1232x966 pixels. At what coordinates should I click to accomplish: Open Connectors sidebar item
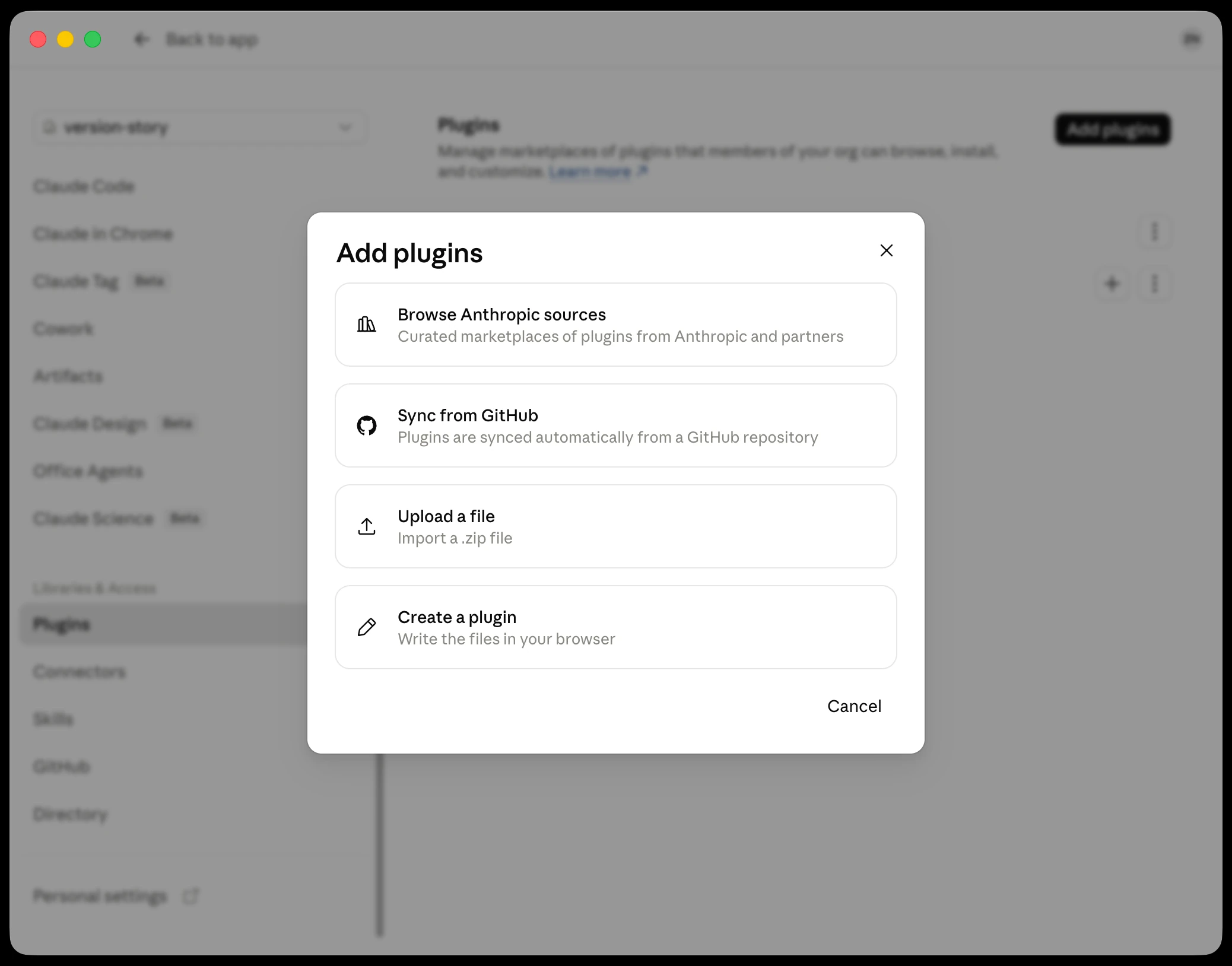point(79,672)
